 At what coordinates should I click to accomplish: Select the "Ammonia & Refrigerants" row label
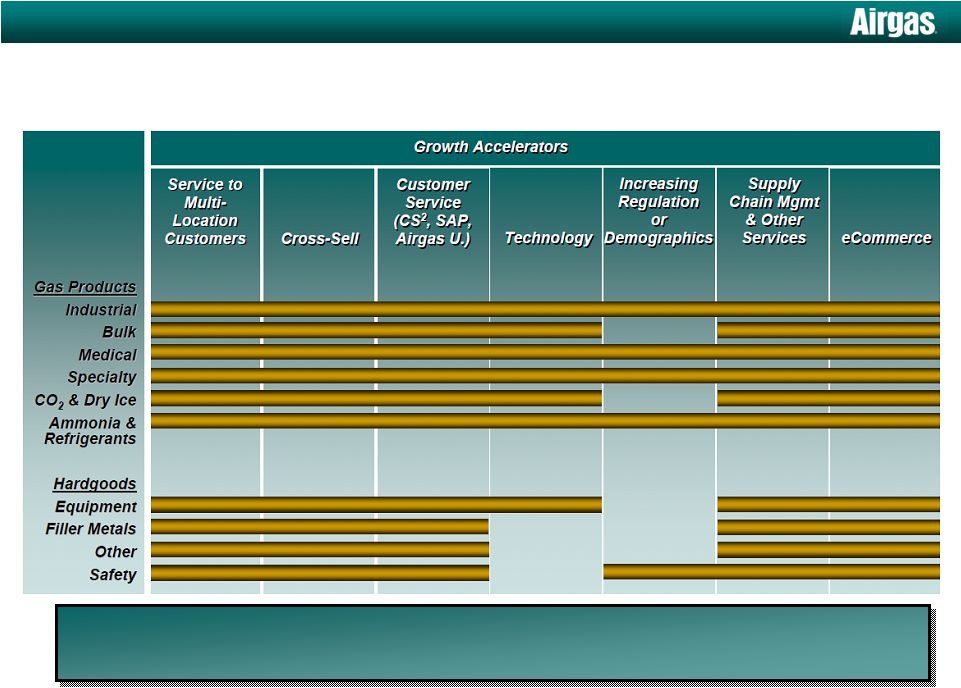90,431
